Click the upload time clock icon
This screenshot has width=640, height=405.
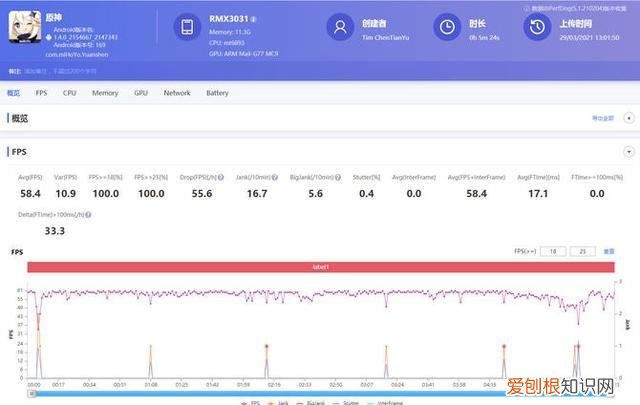pos(537,27)
